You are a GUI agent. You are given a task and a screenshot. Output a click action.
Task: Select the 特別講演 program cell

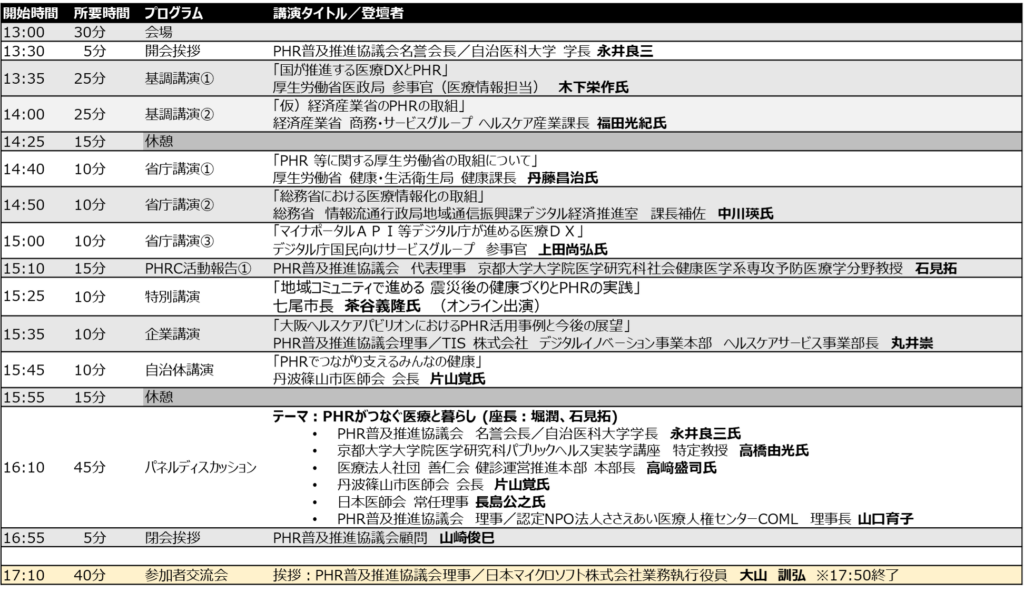click(x=173, y=296)
